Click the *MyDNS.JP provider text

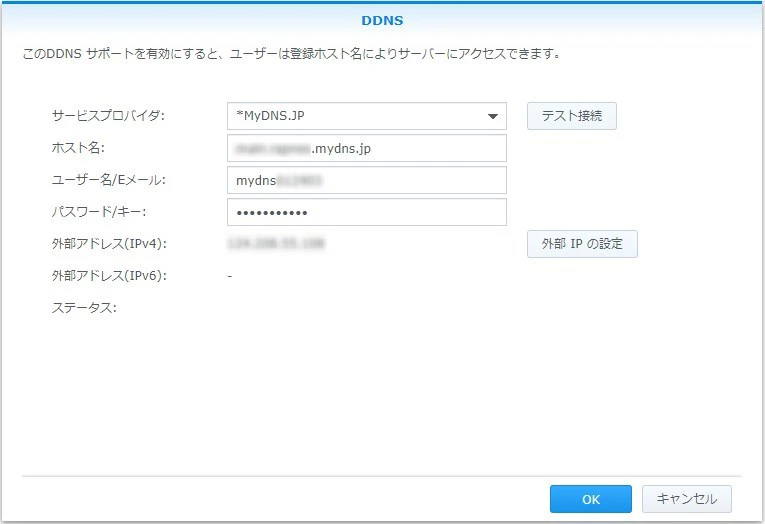tap(270, 116)
